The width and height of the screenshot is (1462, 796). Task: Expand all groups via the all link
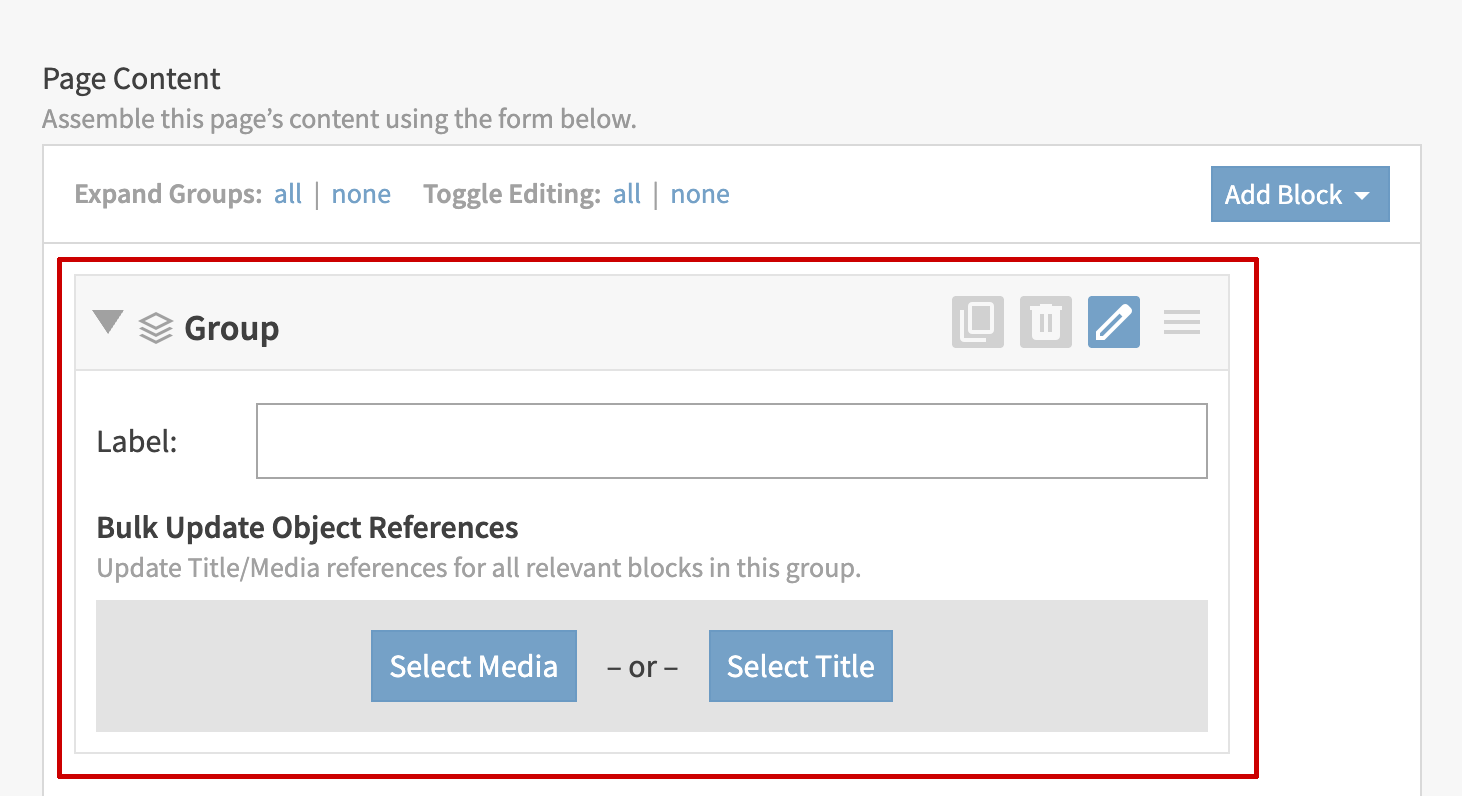[287, 193]
